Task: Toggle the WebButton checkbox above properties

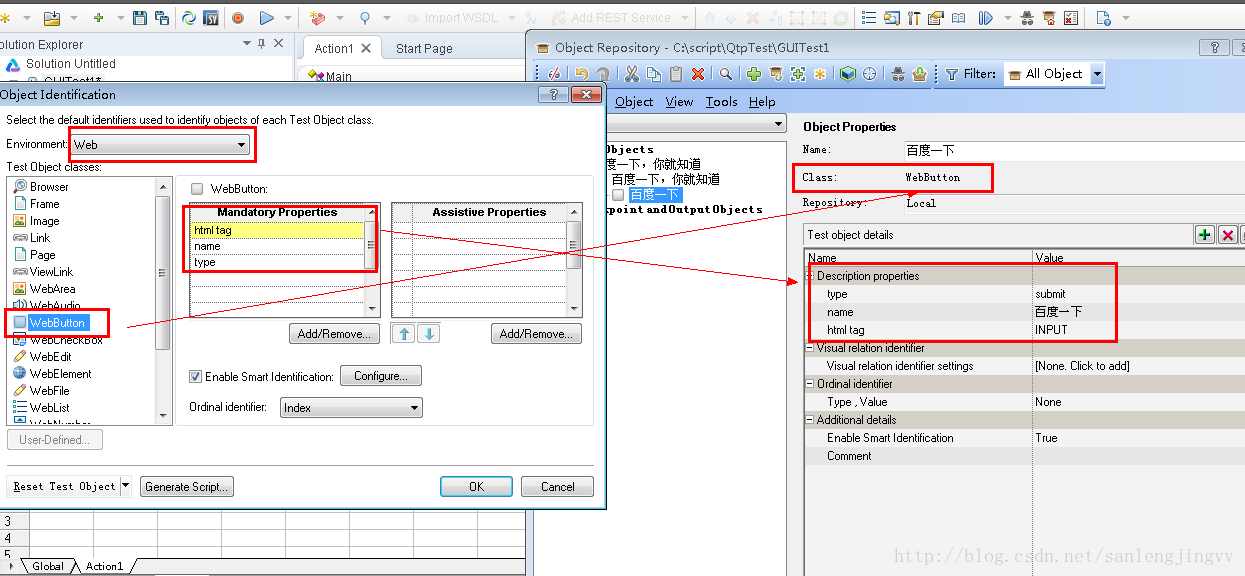Action: [197, 189]
